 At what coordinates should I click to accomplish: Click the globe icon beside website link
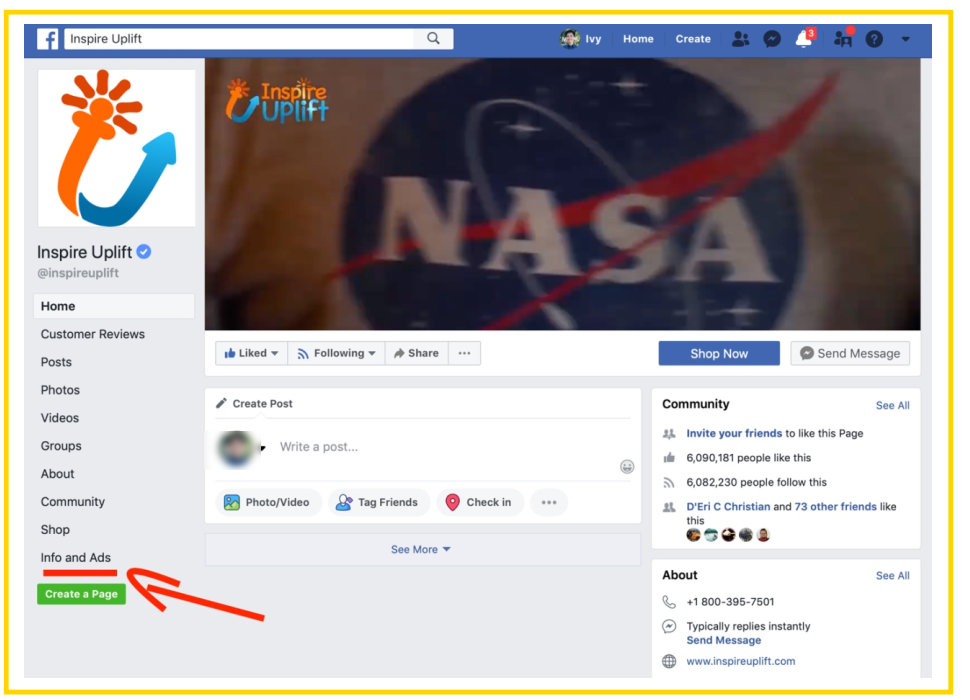tap(669, 661)
